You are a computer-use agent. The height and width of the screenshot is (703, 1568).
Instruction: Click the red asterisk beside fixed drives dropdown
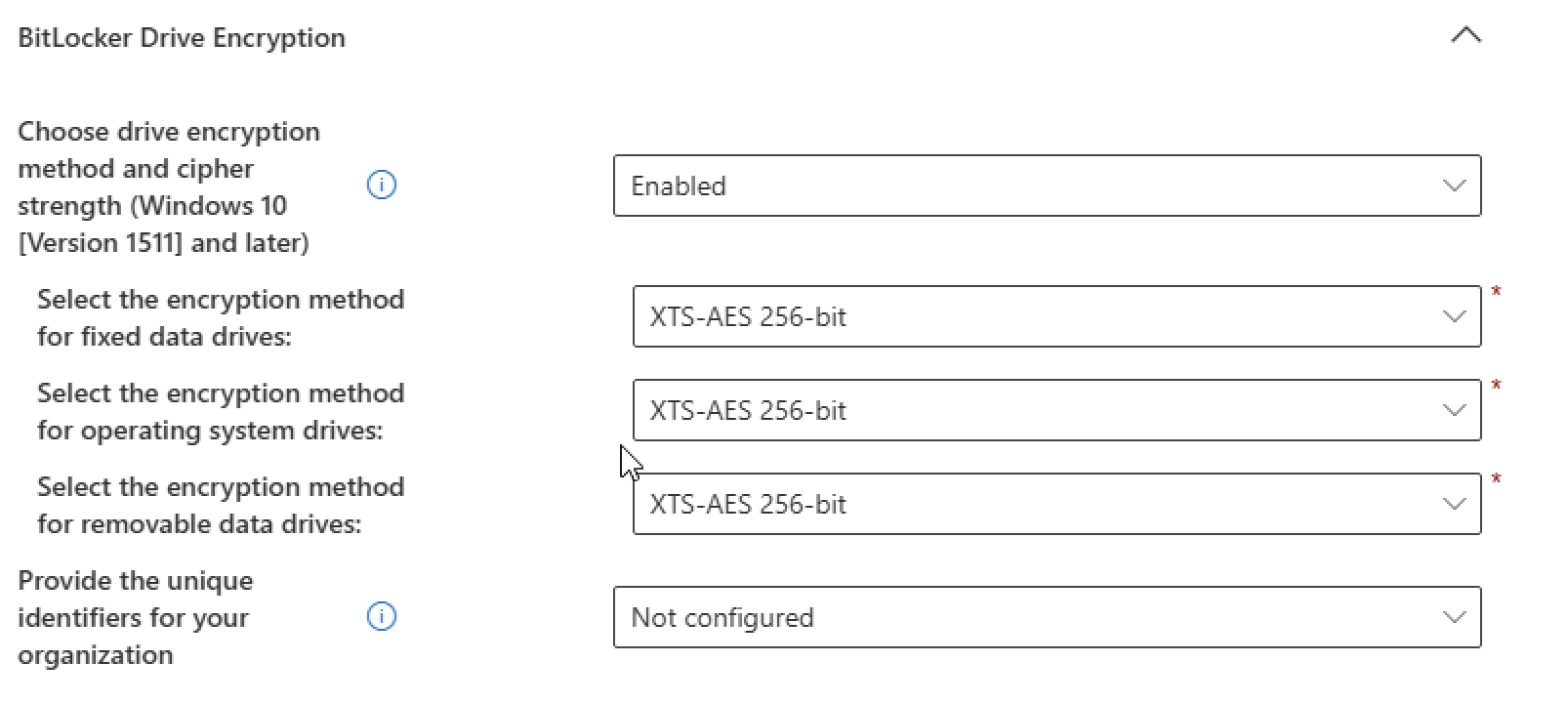[x=1497, y=290]
